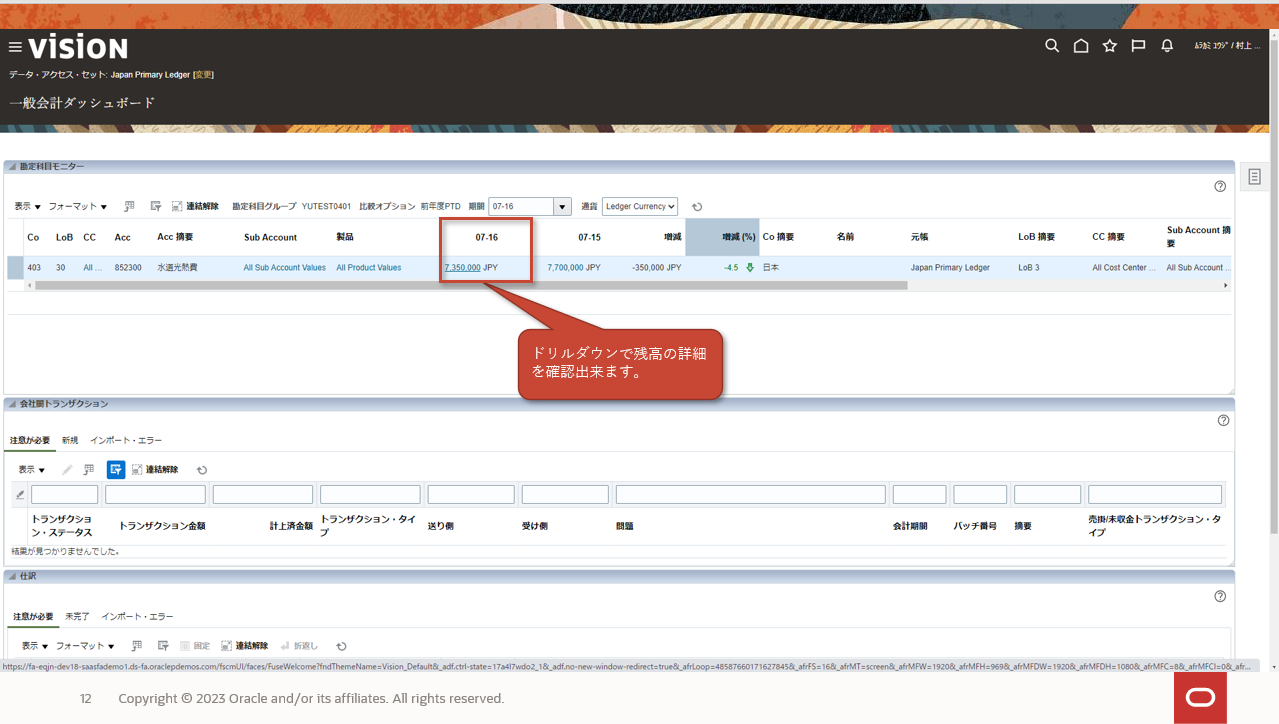The width and height of the screenshot is (1279, 724).
Task: Click the 期間 field showing 07-16
Action: point(521,207)
